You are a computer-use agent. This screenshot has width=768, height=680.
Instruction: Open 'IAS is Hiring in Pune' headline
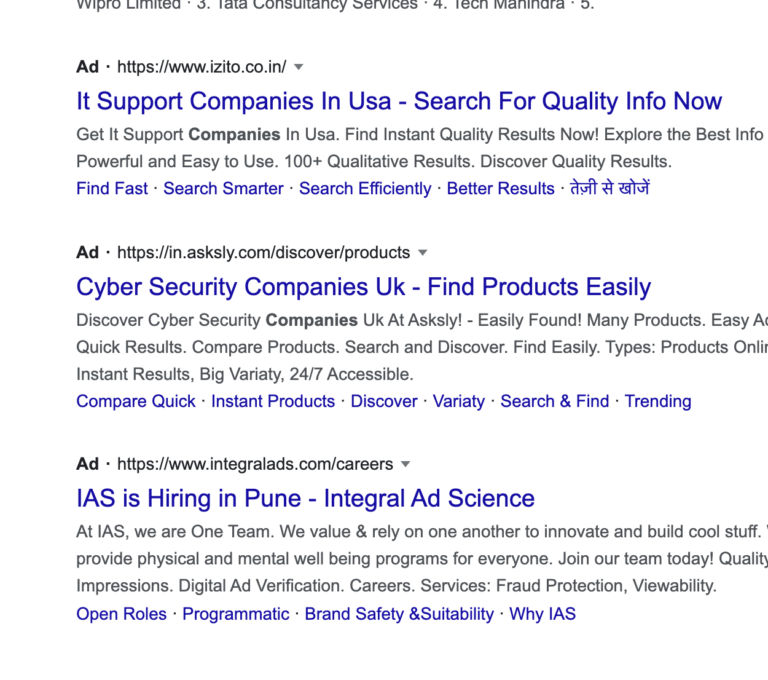305,499
